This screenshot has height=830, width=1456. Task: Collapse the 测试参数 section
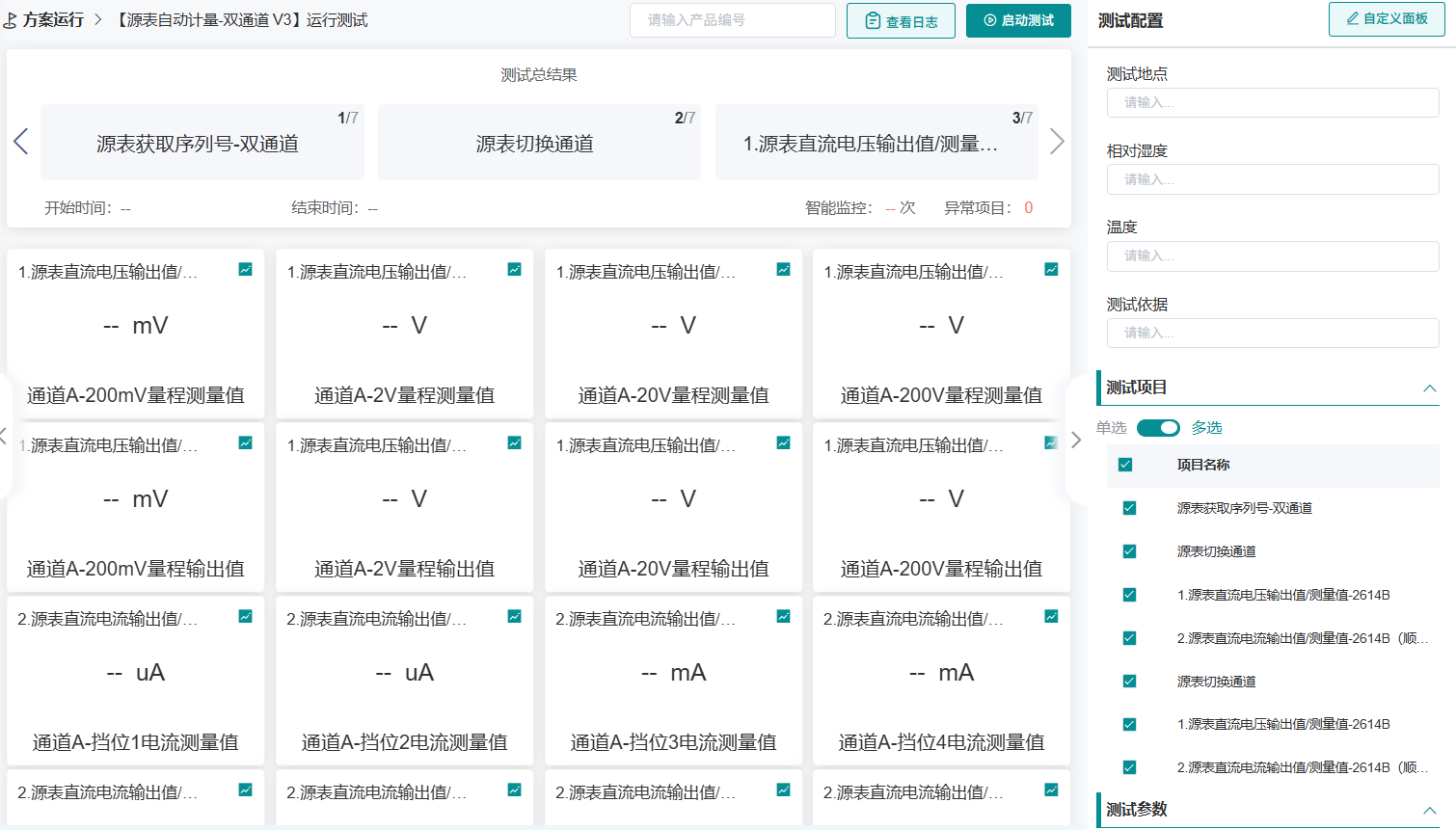(1430, 811)
